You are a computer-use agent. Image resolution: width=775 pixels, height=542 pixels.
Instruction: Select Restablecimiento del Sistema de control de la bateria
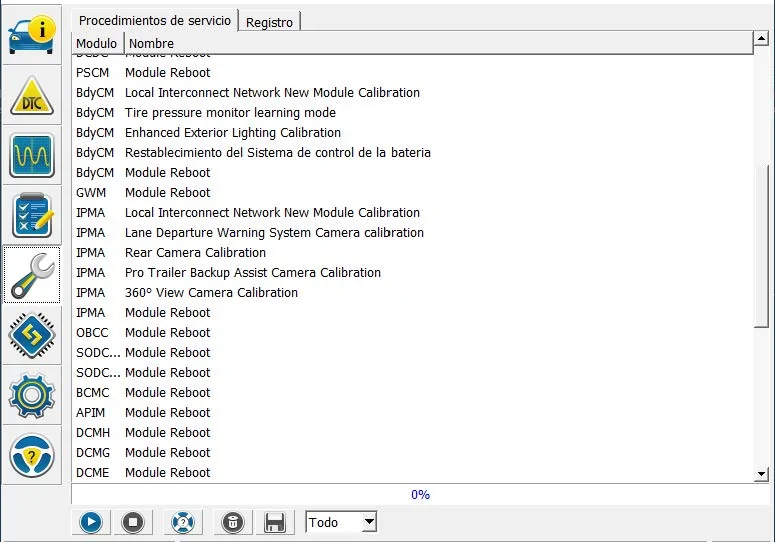(413, 153)
